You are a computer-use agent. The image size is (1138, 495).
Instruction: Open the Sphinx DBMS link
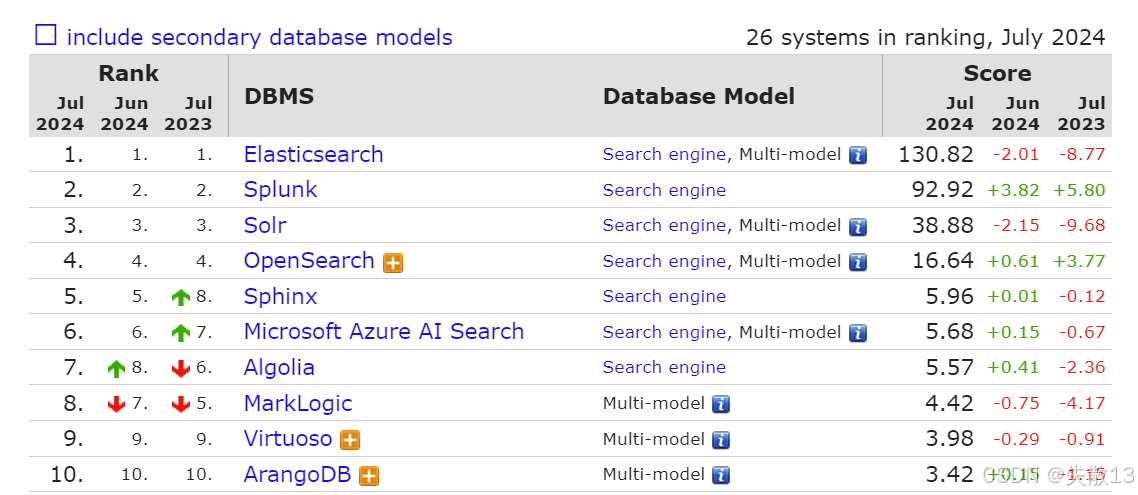(x=281, y=296)
